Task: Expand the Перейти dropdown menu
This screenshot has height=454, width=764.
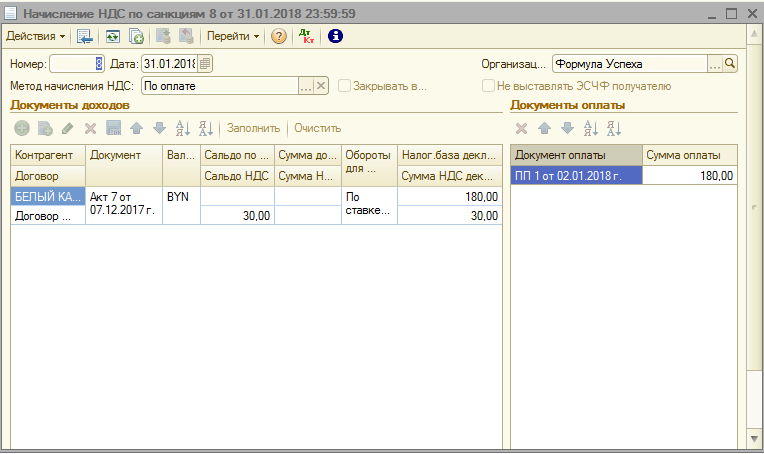Action: click(x=233, y=36)
